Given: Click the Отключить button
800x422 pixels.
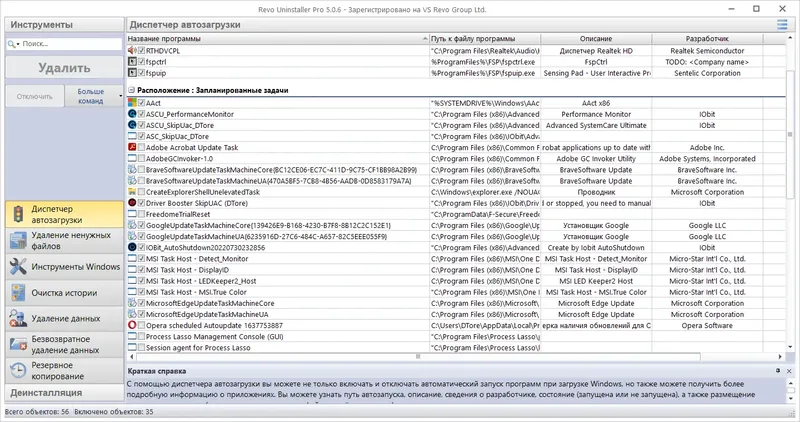Looking at the screenshot, I should 35,96.
